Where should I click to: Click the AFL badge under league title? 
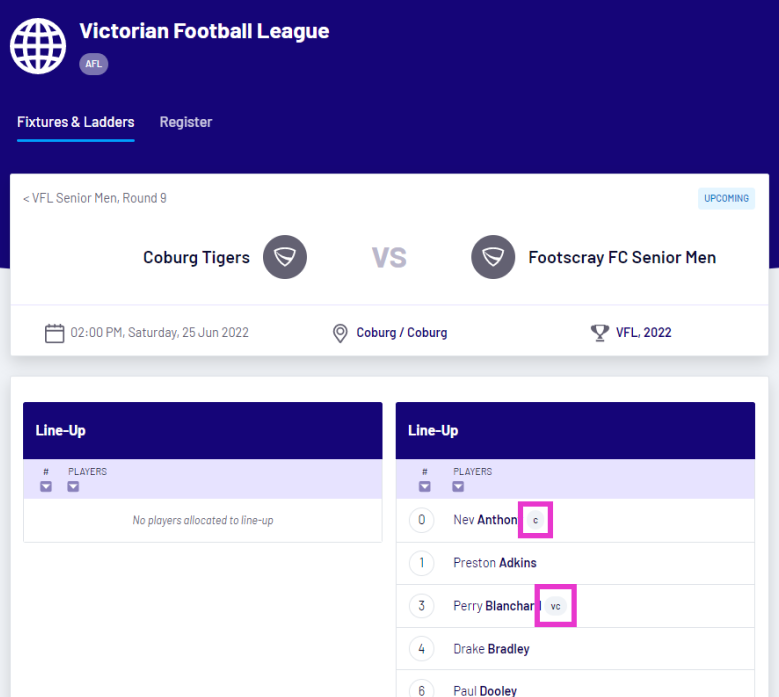point(94,64)
